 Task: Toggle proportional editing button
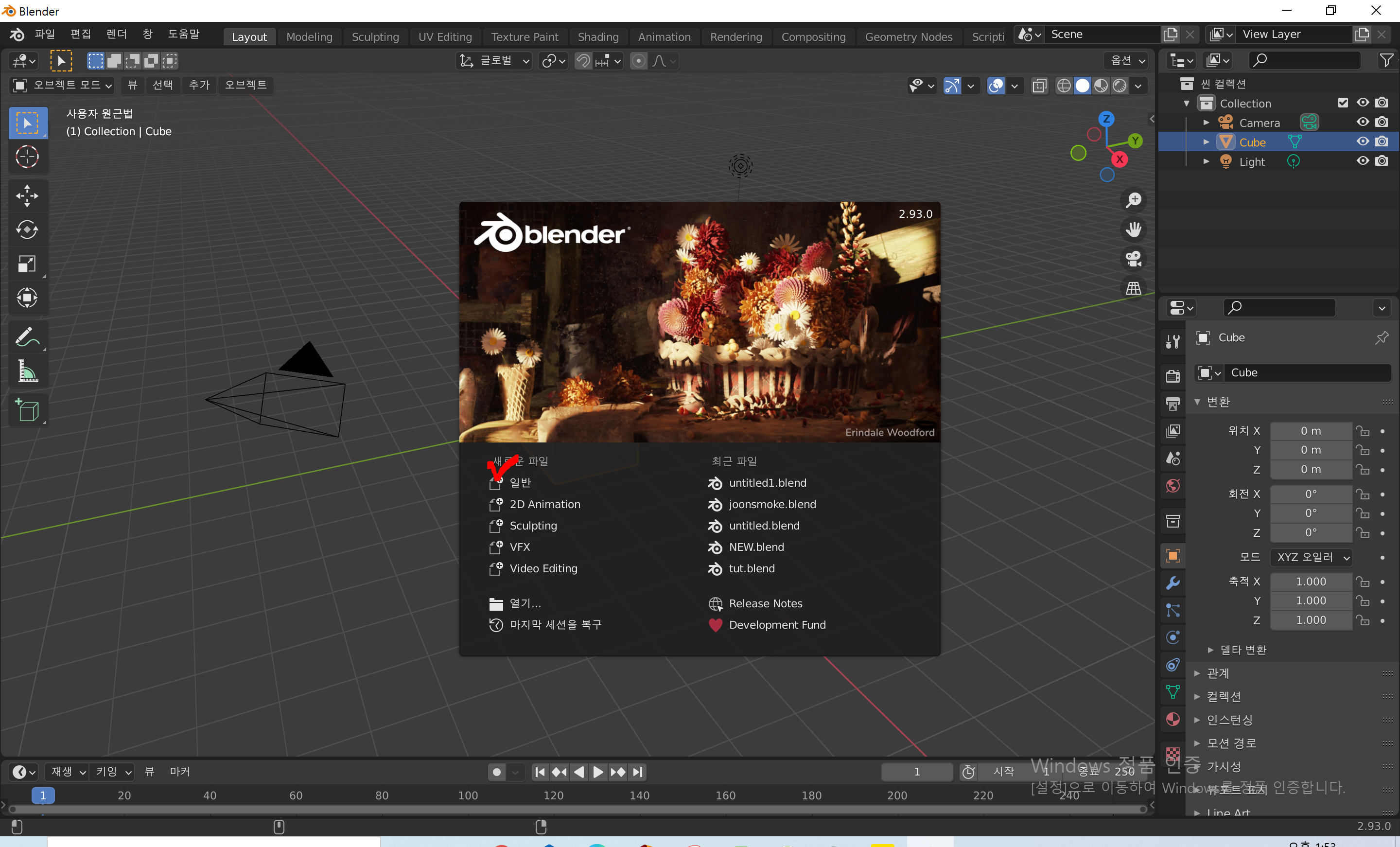[x=639, y=61]
